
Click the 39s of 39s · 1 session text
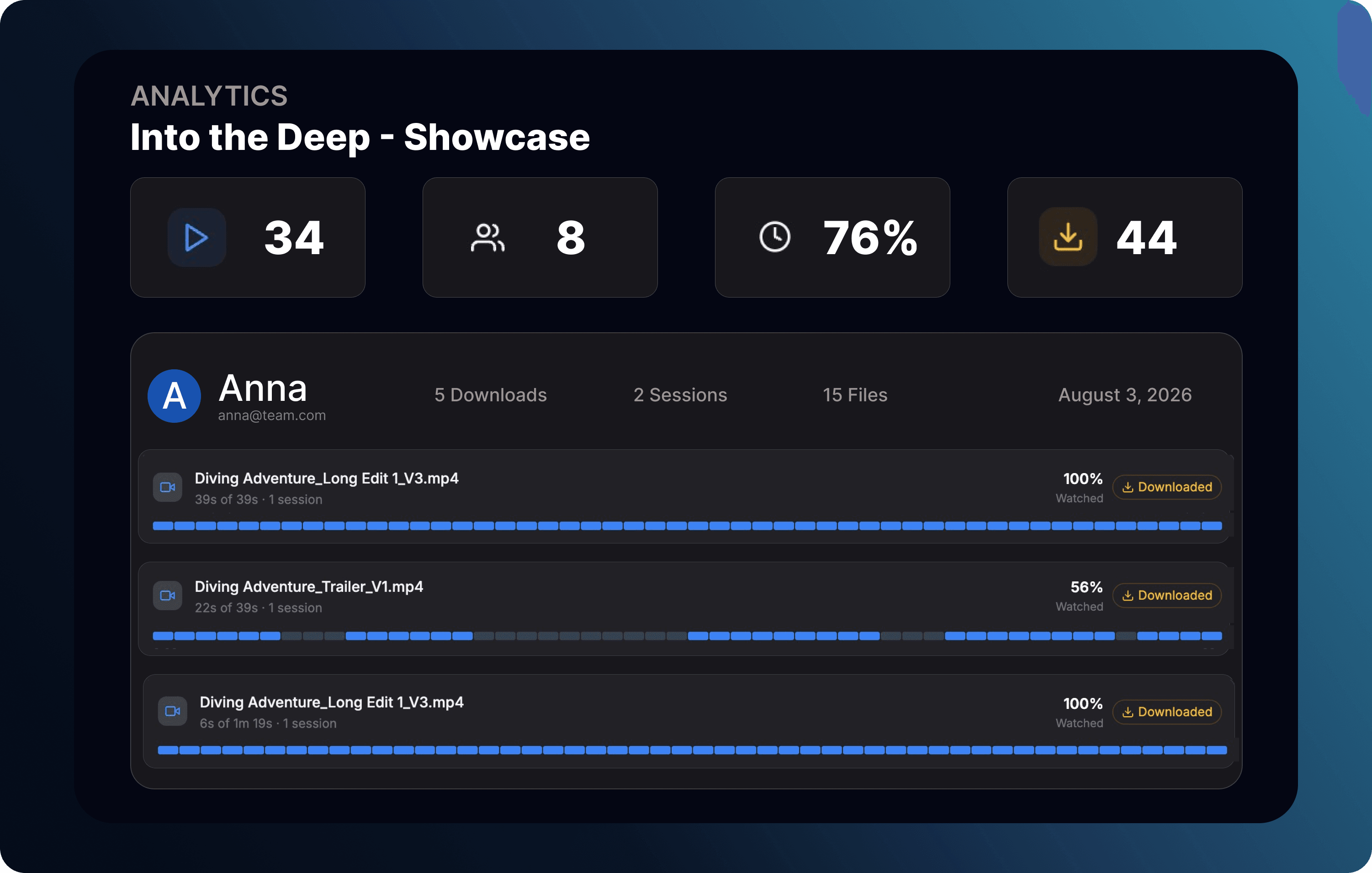[x=259, y=499]
